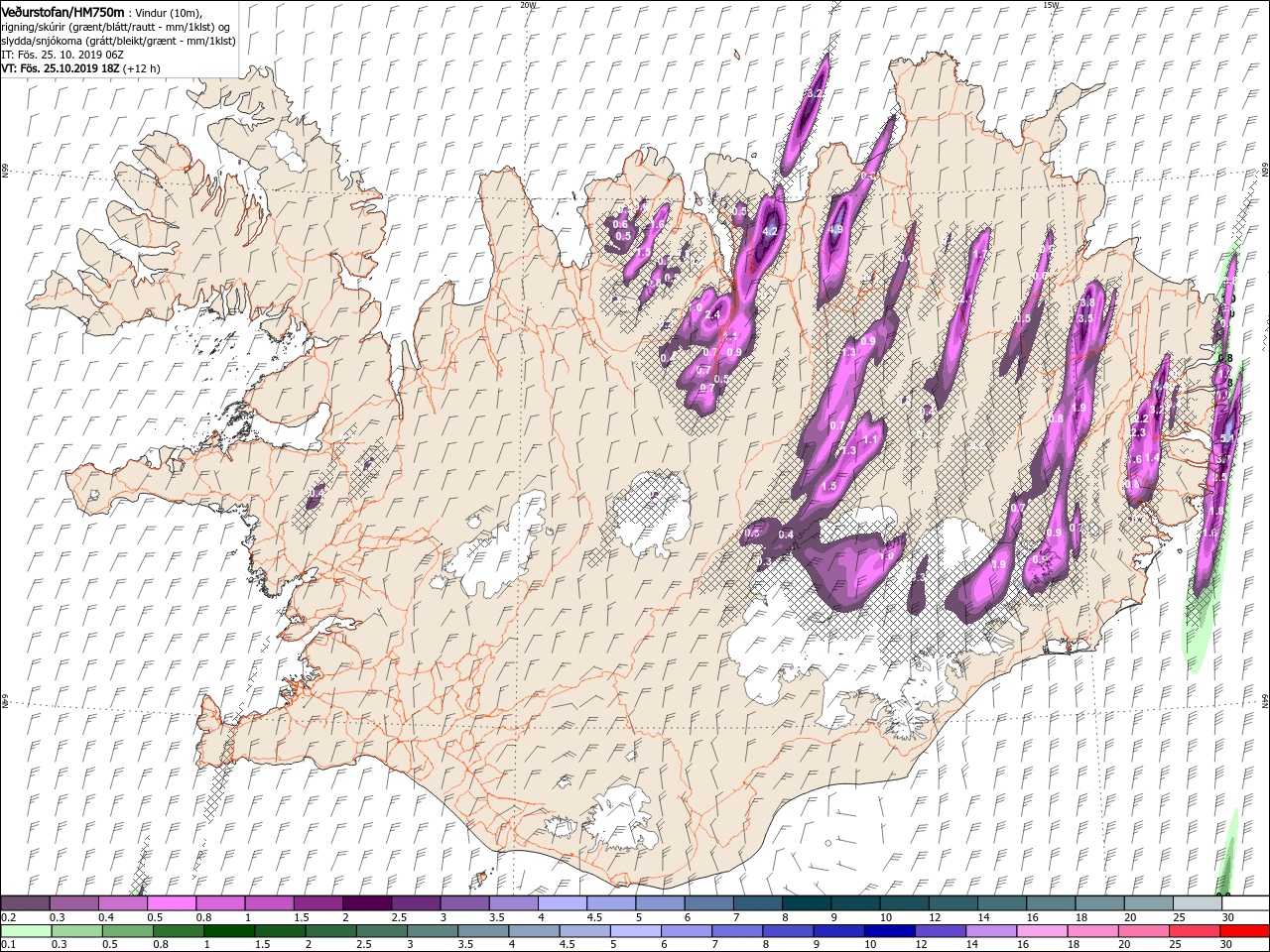Click the 2.3 snowfall value on the map
Viewport: 1270px width, 952px height.
pos(1139,432)
